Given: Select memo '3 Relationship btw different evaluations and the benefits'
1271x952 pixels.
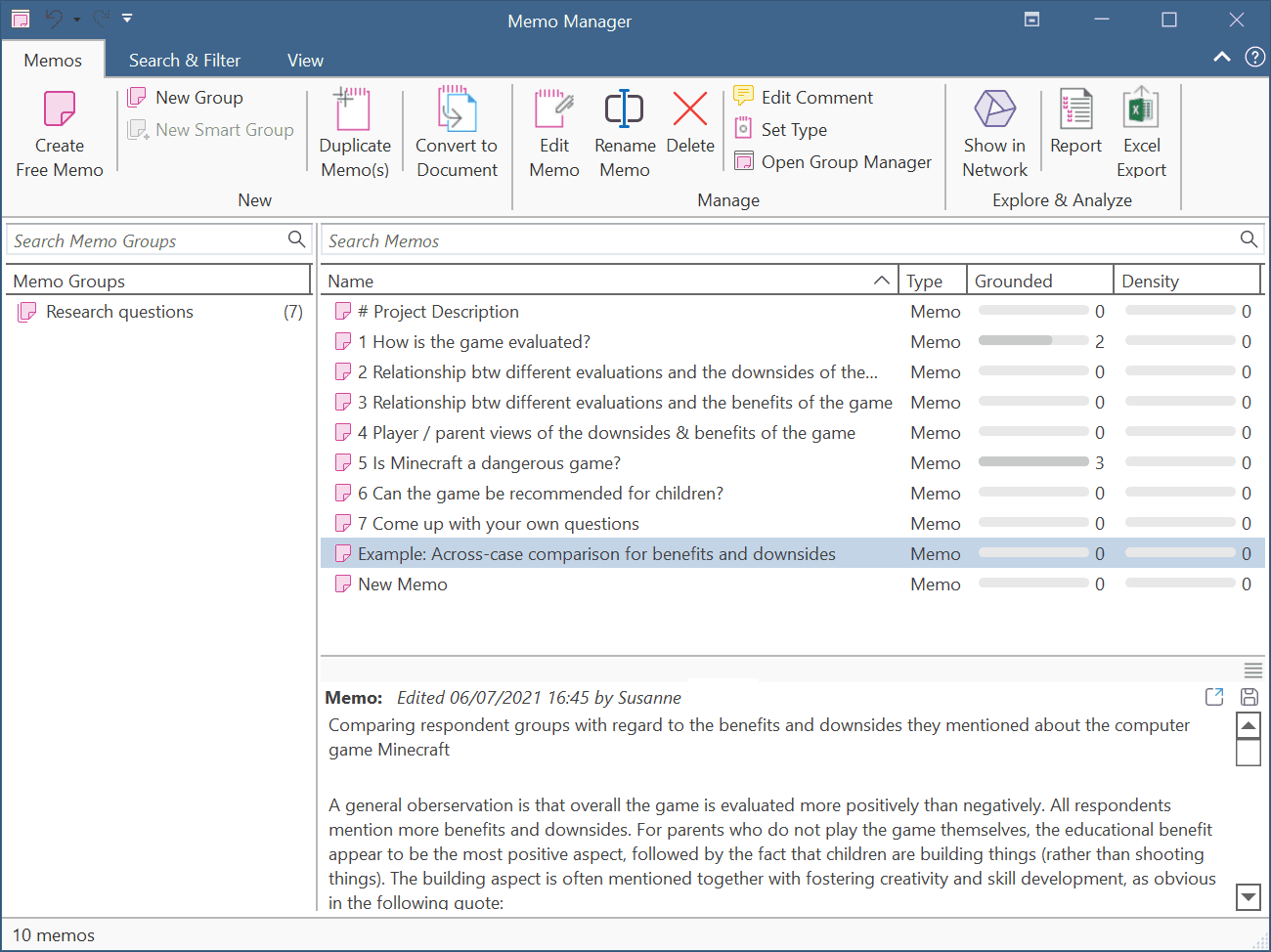Looking at the screenshot, I should 793,403.
